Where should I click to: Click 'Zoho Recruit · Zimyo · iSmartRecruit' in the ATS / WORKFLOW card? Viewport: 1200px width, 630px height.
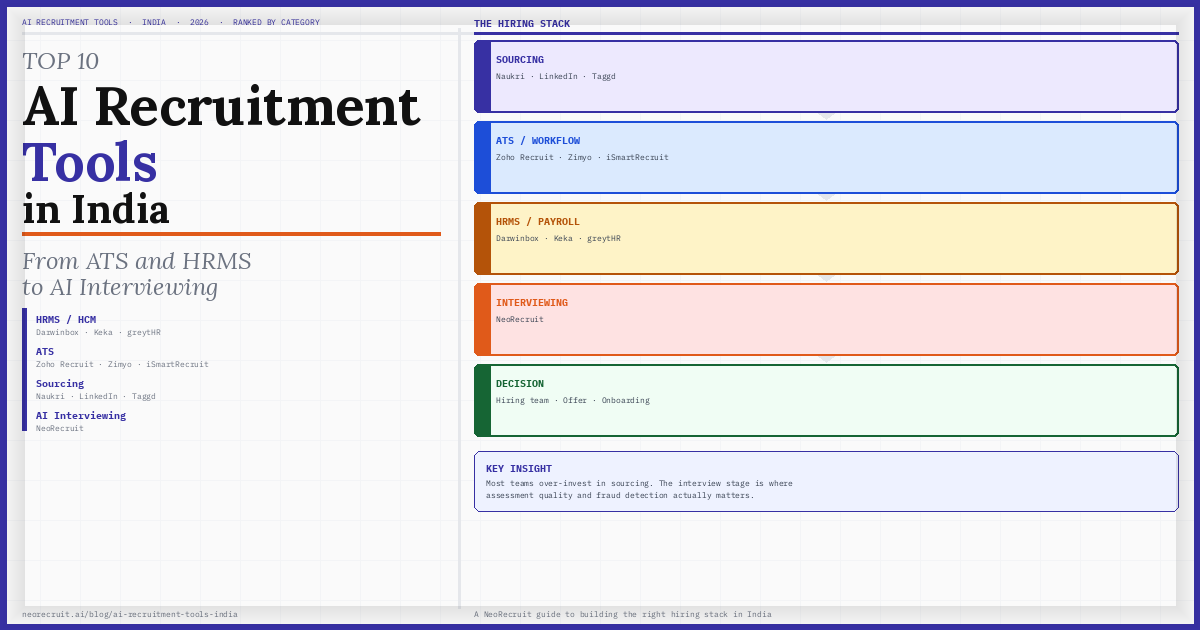point(582,158)
